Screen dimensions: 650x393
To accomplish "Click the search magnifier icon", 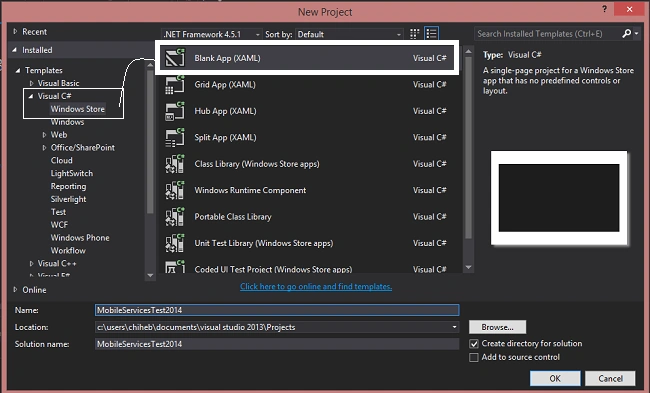I will 626,34.
